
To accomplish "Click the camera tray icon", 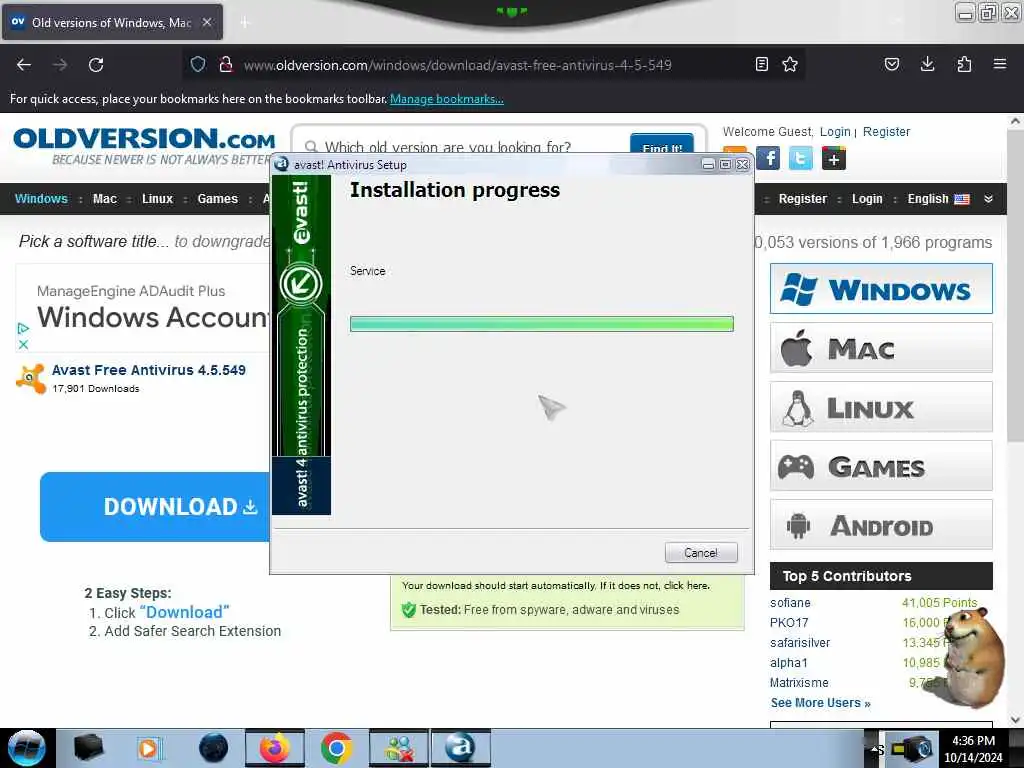I will pyautogui.click(x=912, y=748).
